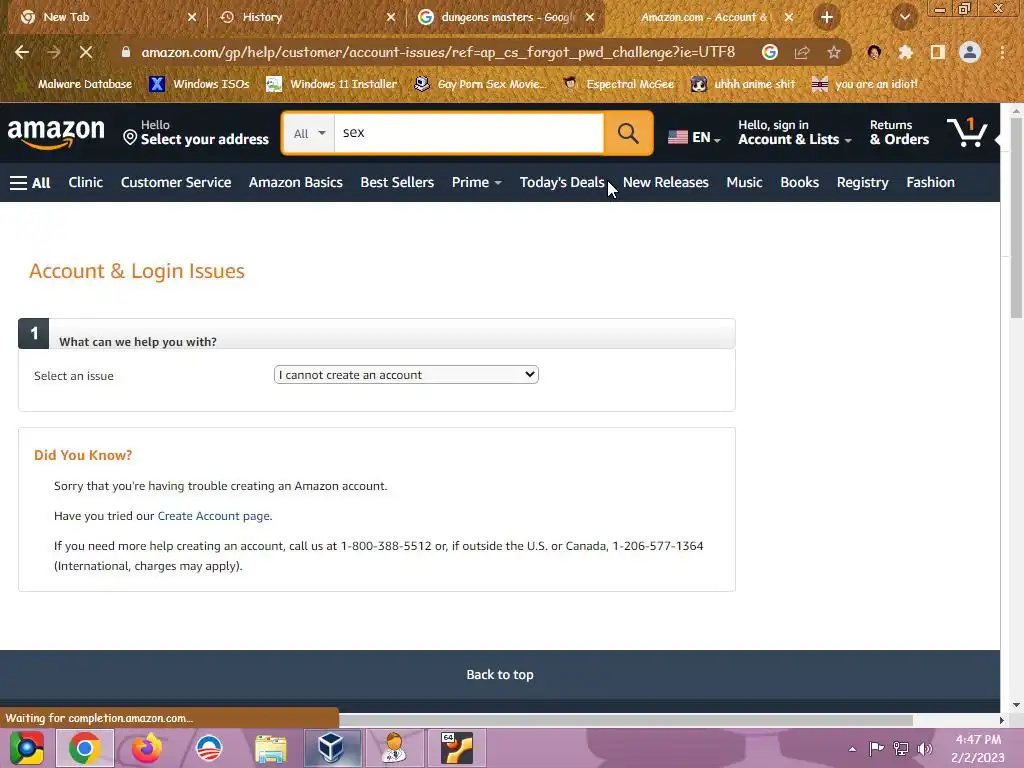Screen dimensions: 1024x768
Task: Click the horizontal scrollbar at bottom
Action: coord(626,720)
